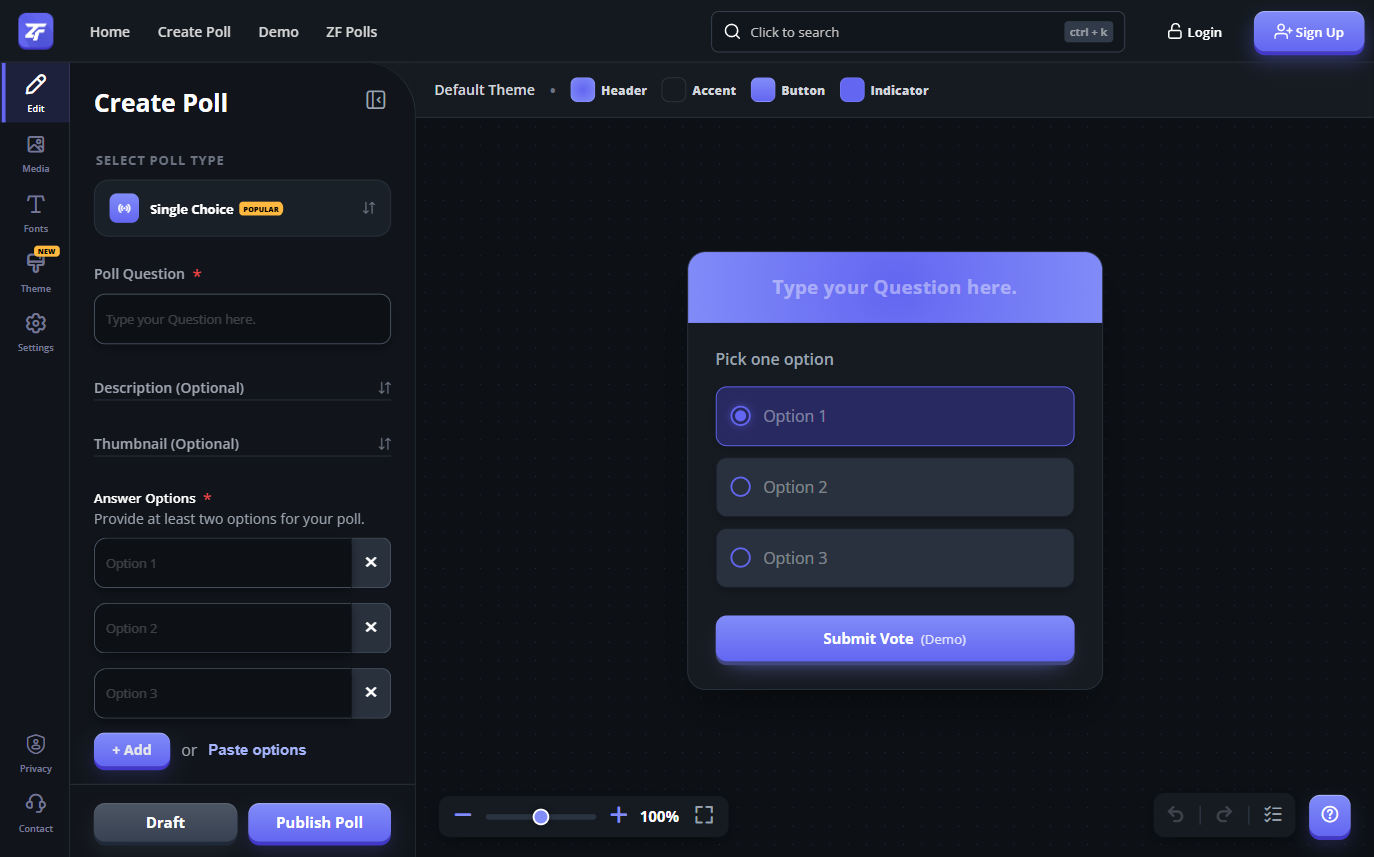
Task: Open the ZF Polls menu item
Action: click(x=351, y=31)
